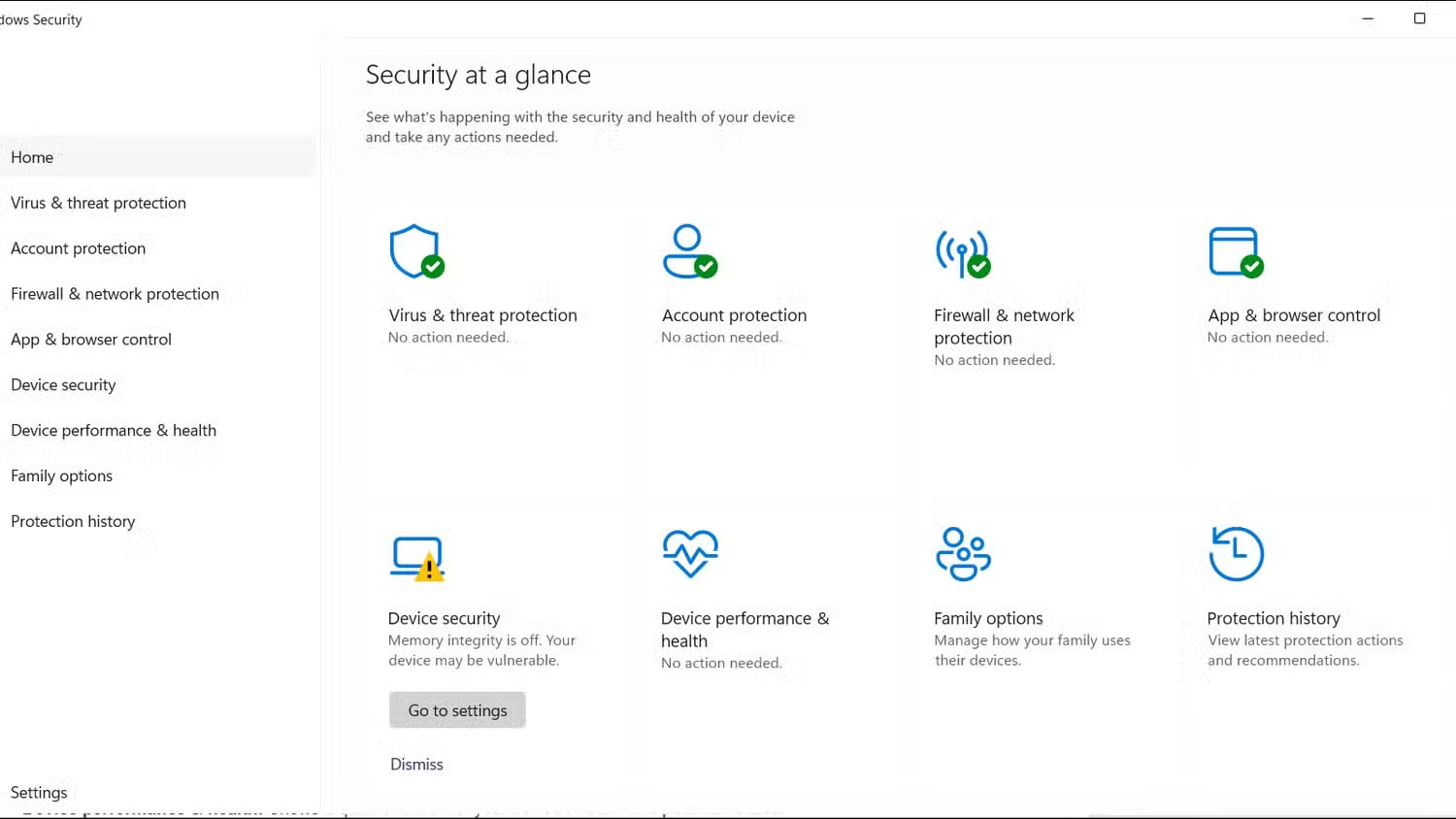Click the App & browser control window icon
This screenshot has height=819, width=1456.
click(1236, 252)
